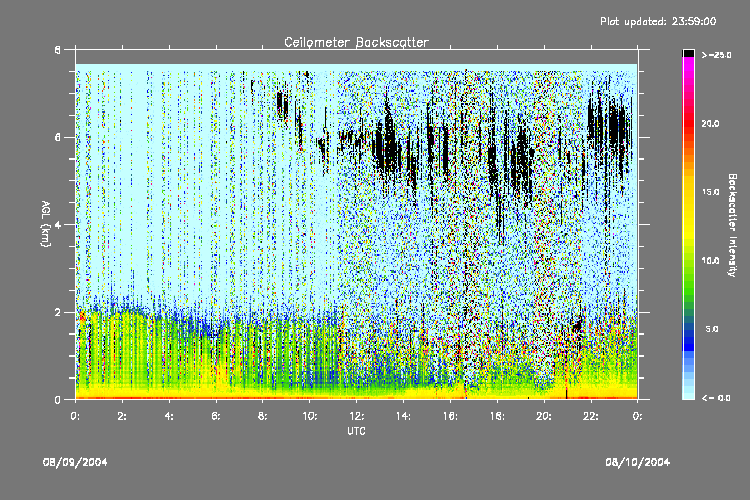This screenshot has height=500, width=750.
Task: Click the colorbar label 20.0
Action: coord(710,123)
